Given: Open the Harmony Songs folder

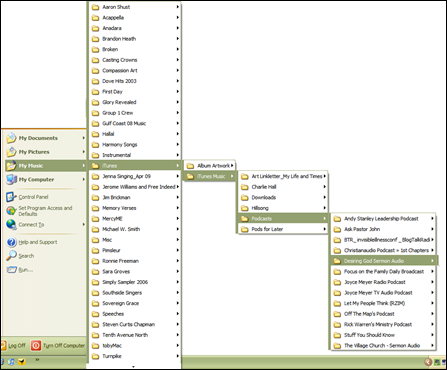Looking at the screenshot, I should (135, 145).
